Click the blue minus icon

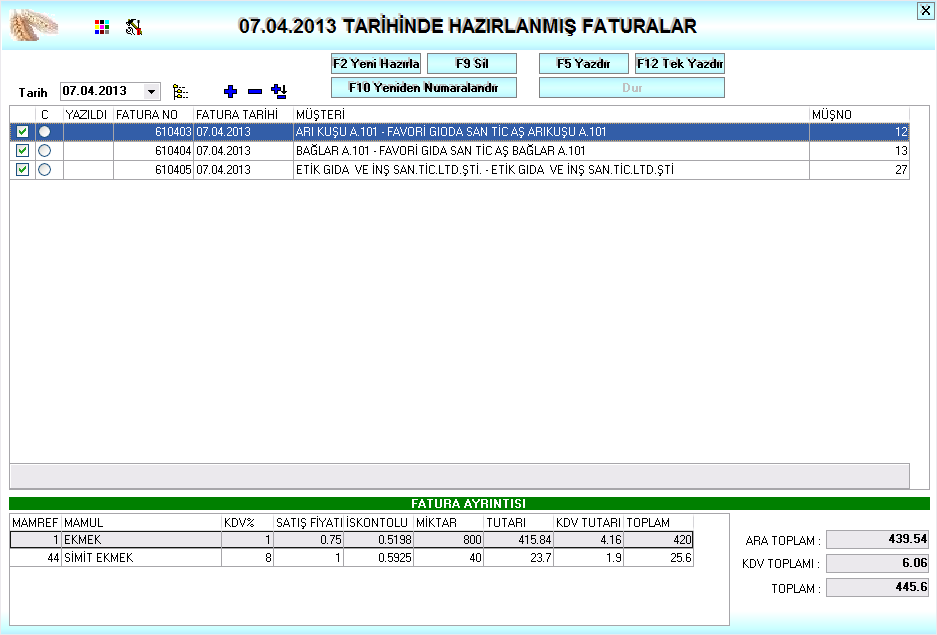pyautogui.click(x=254, y=91)
